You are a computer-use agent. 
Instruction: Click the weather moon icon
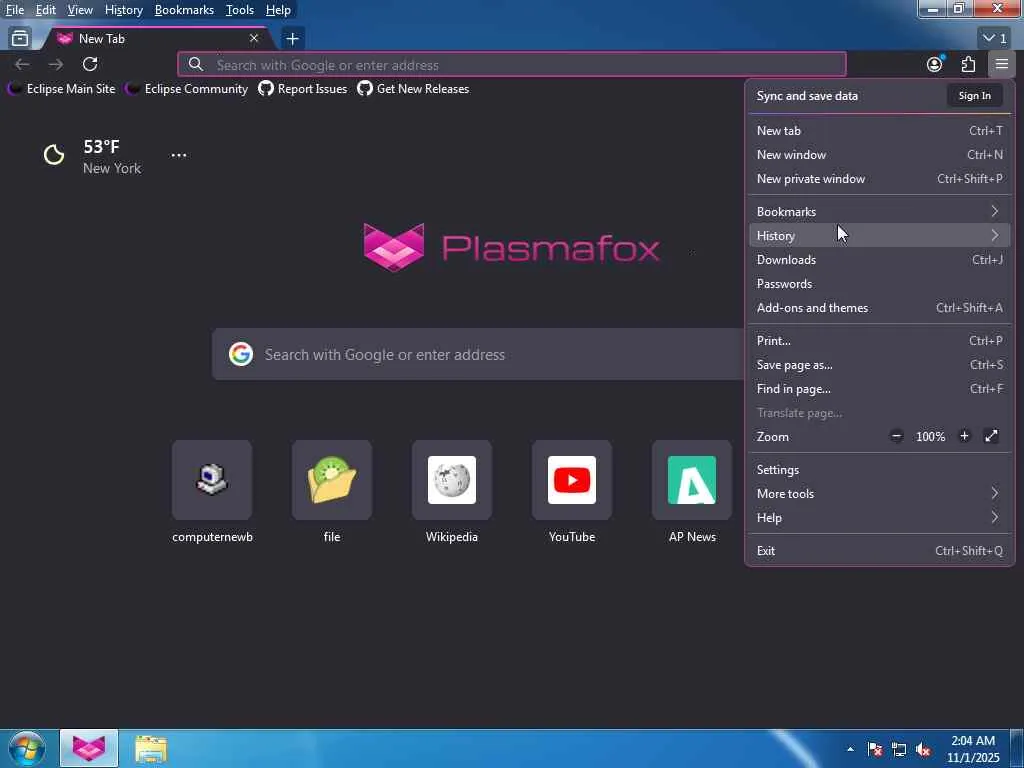[54, 155]
